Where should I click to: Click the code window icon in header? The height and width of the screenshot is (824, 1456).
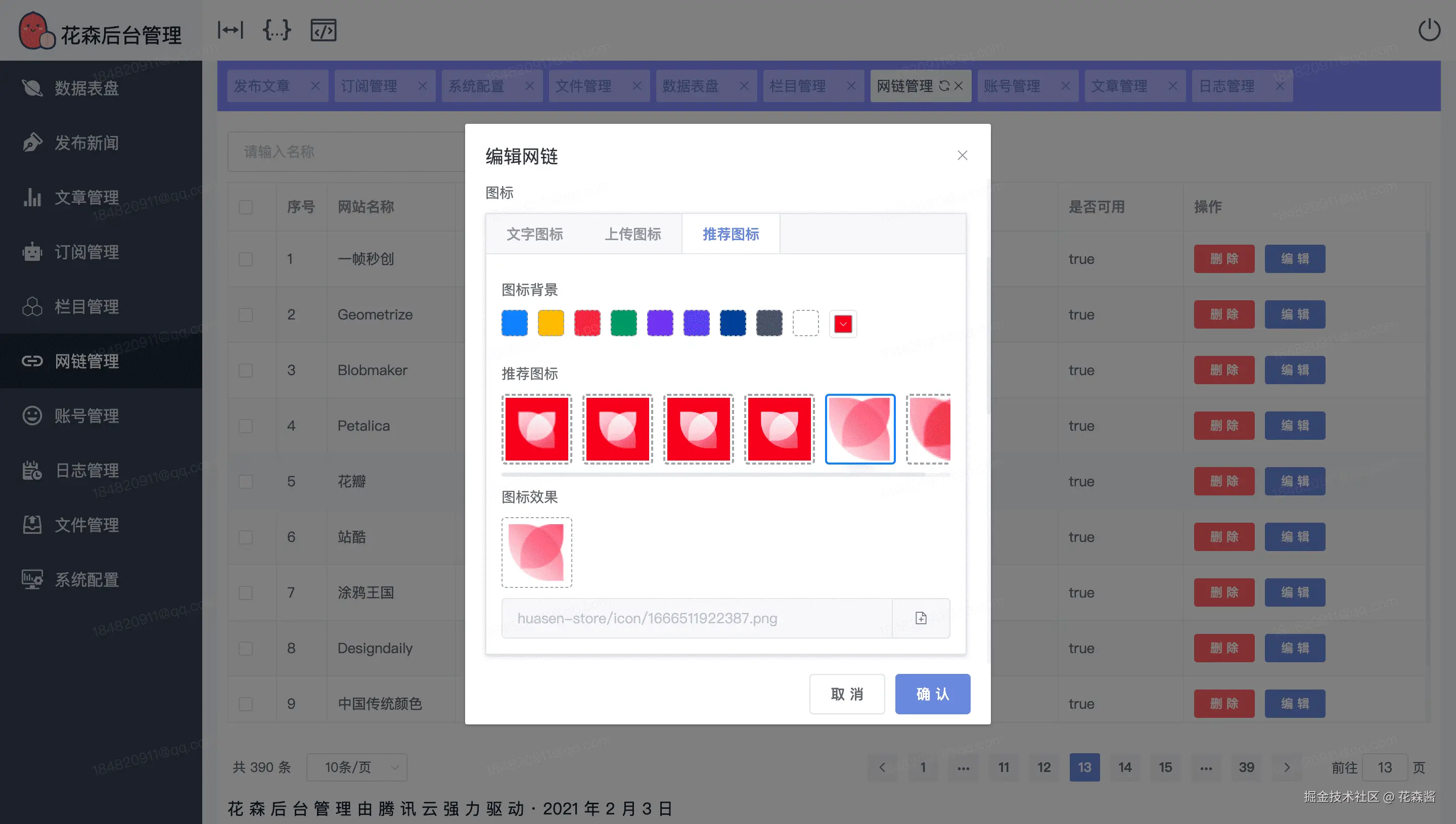point(323,30)
